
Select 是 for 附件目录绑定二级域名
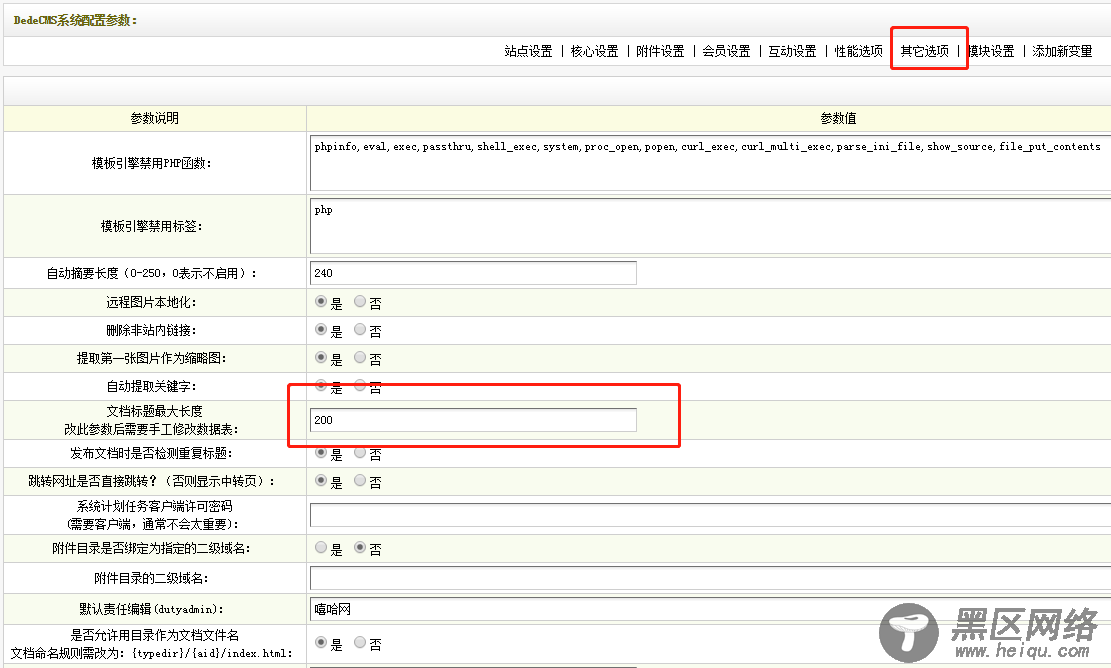[x=321, y=548]
